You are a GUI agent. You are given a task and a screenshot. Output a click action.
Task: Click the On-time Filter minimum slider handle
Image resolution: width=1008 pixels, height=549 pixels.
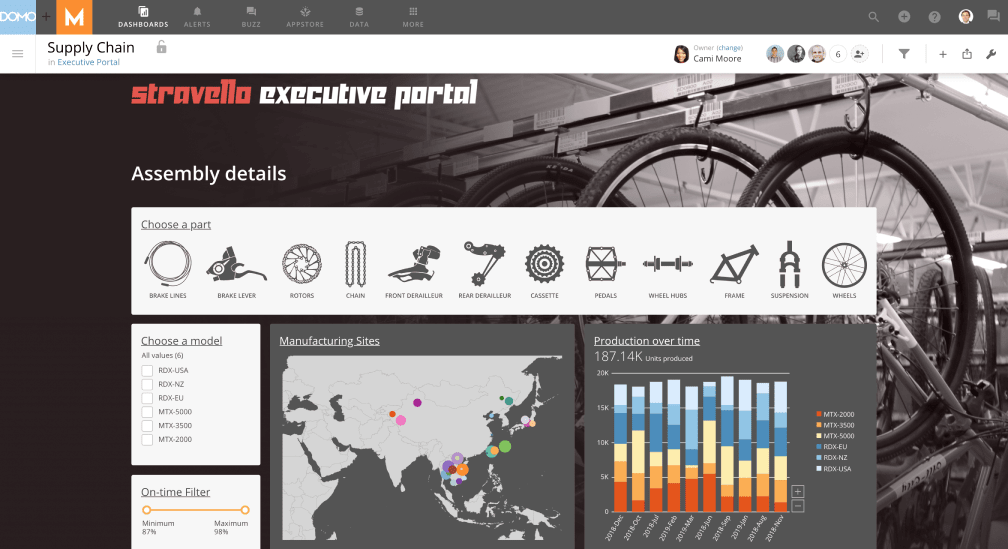[x=147, y=510]
